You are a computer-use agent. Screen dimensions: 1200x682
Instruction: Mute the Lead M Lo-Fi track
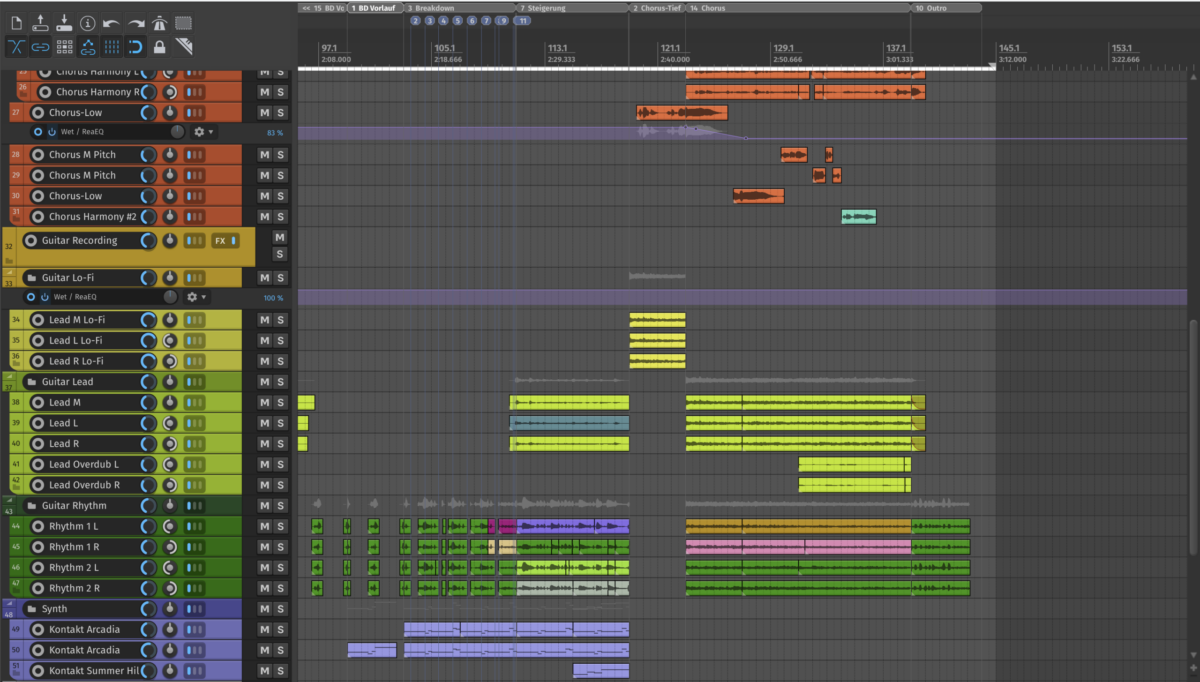(x=264, y=320)
